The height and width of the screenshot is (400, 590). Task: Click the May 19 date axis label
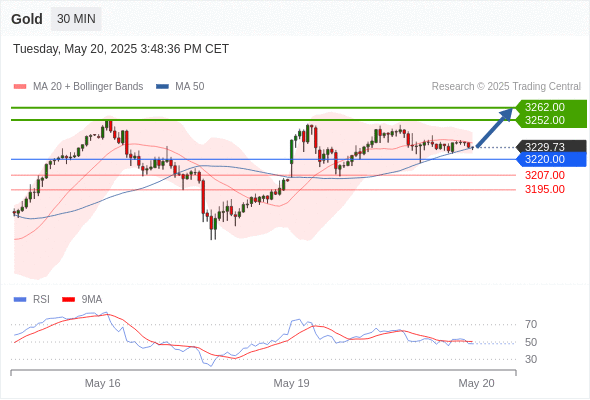291,383
